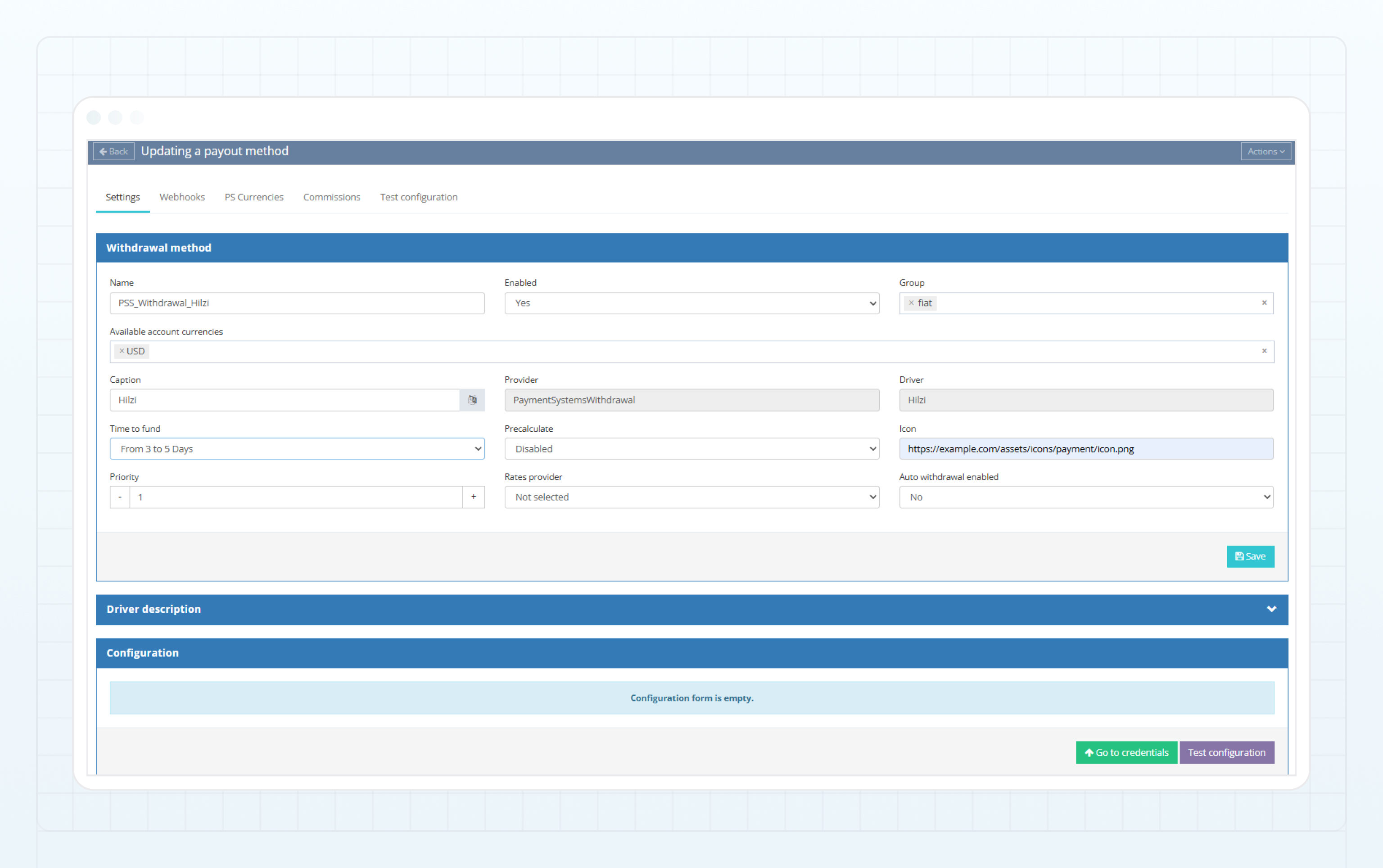Open the Commissions tab

click(332, 197)
